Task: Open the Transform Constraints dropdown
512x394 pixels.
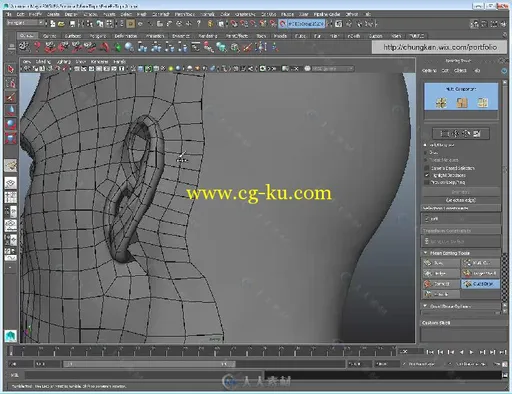Action: coord(461,241)
